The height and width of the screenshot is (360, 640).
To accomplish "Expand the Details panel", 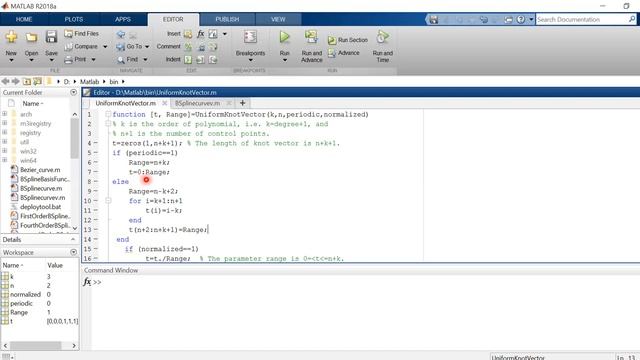I will [73, 240].
